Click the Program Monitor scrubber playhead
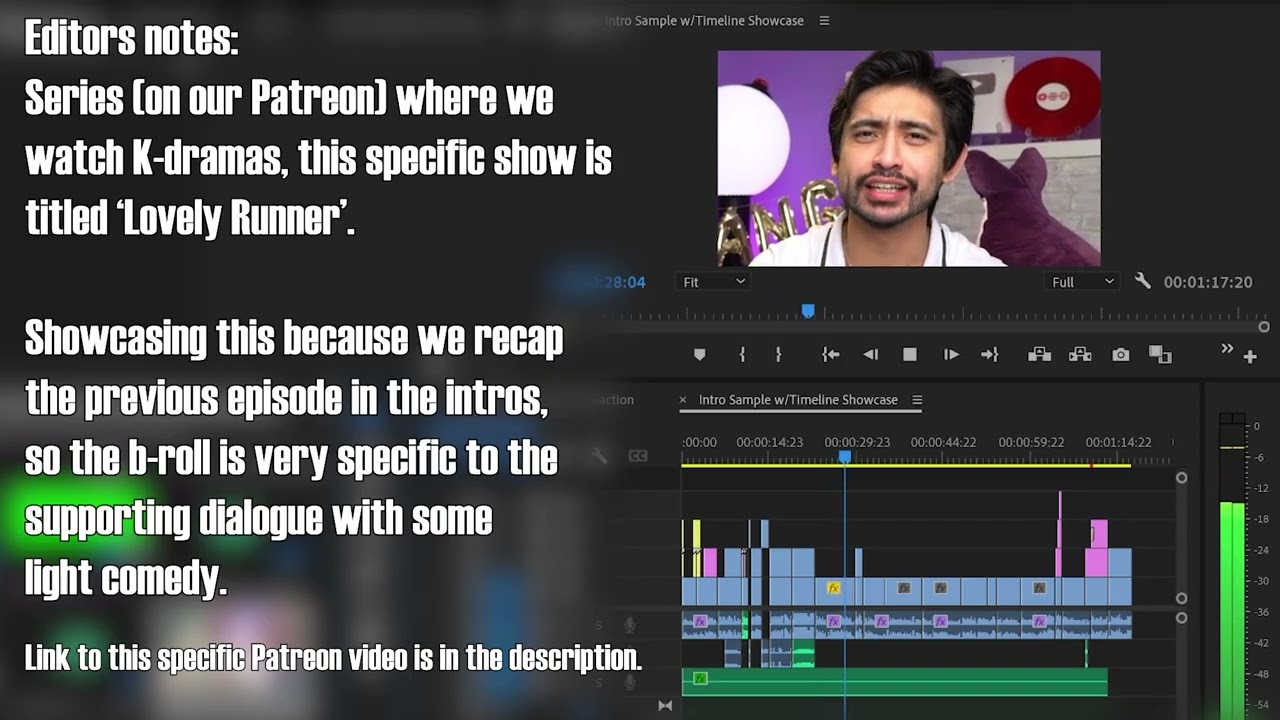 [808, 312]
